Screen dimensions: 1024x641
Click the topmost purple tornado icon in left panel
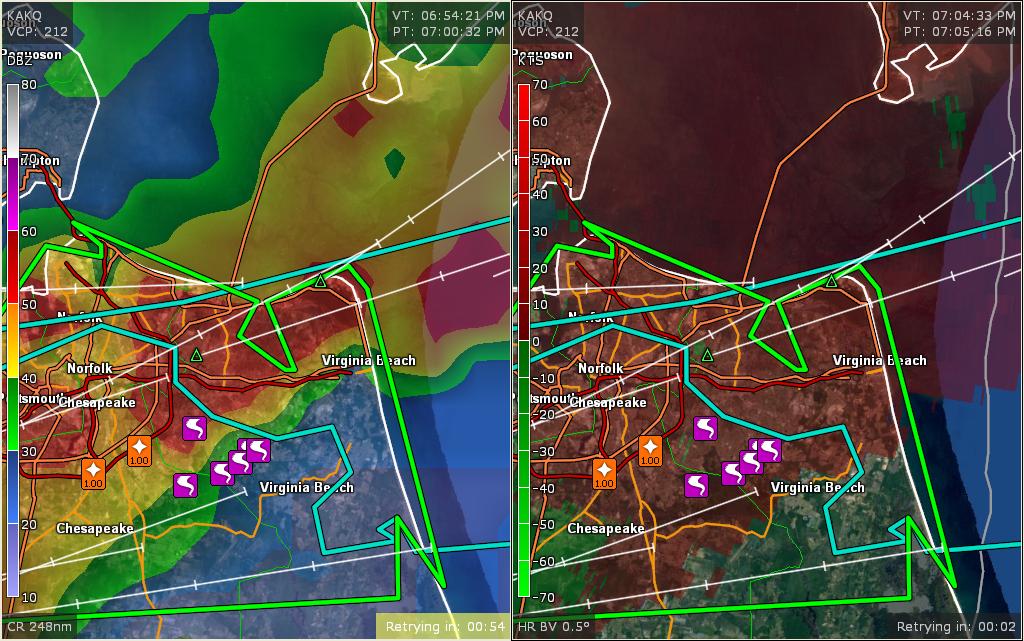tap(195, 428)
